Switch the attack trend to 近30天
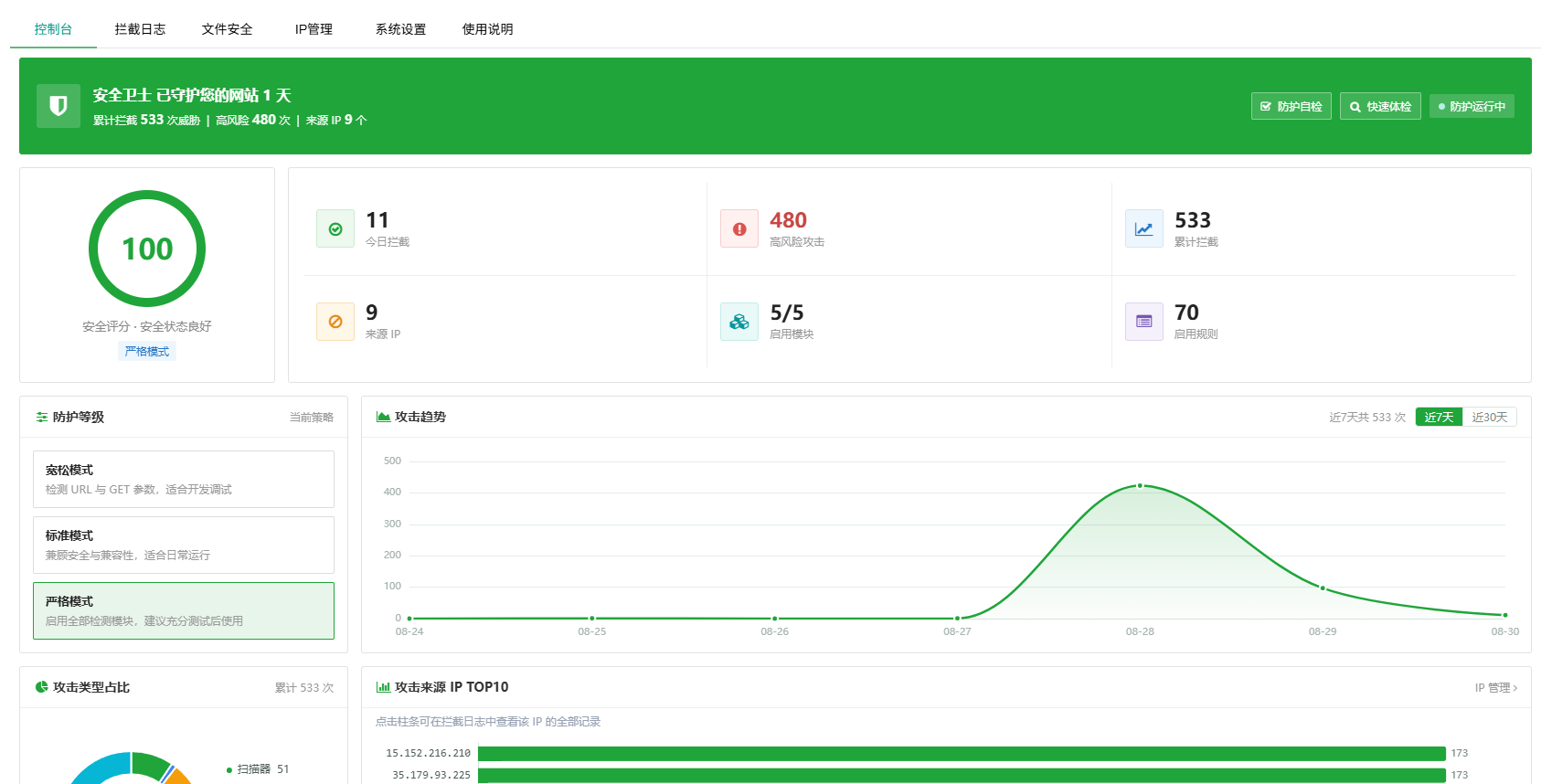 pos(1490,417)
